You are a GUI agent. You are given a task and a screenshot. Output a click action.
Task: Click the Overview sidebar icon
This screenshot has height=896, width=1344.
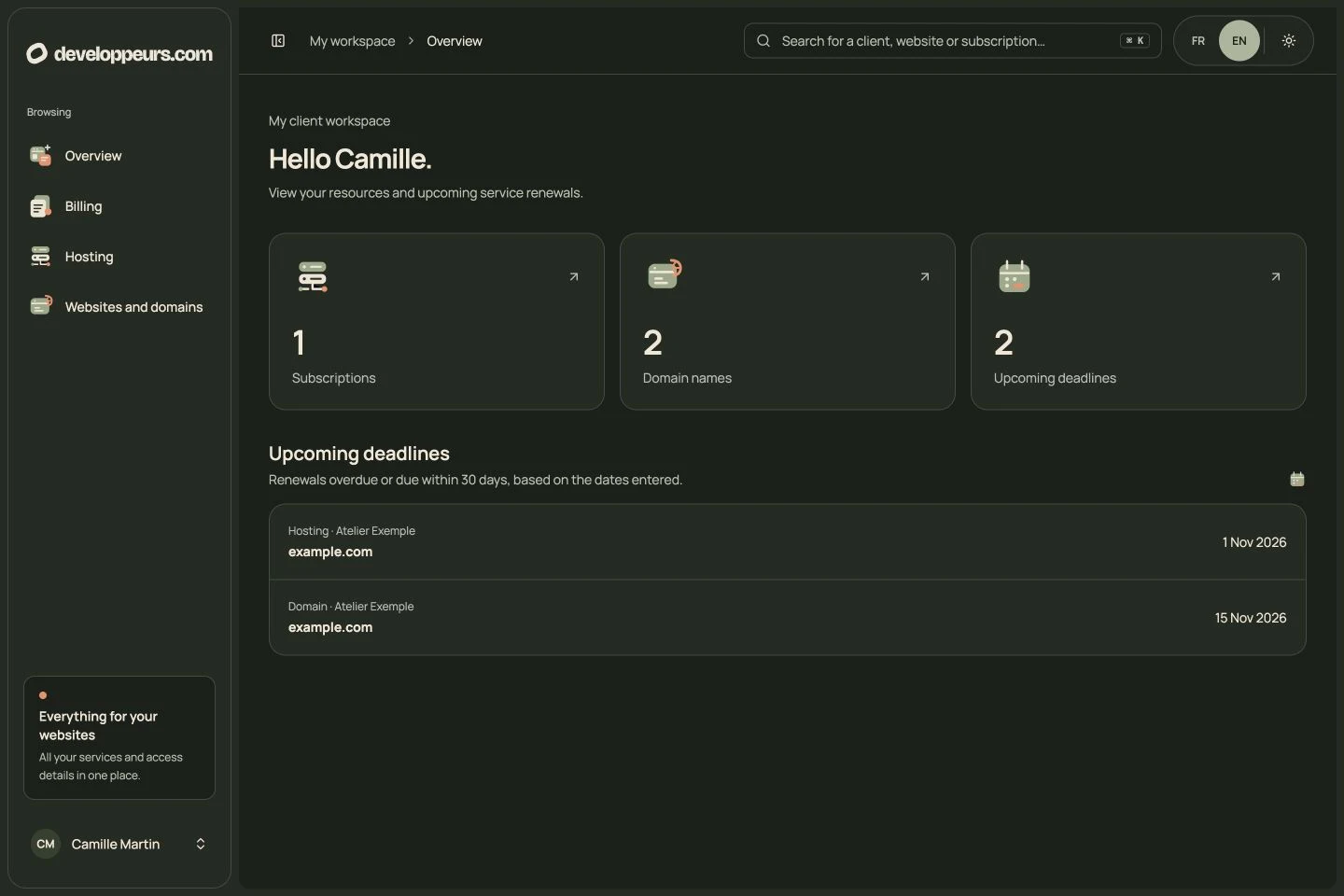[x=40, y=156]
